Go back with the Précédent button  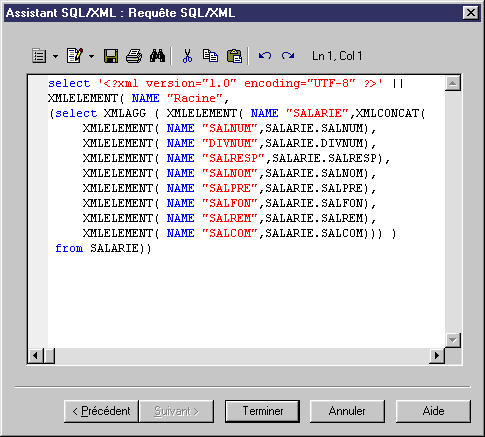click(101, 411)
